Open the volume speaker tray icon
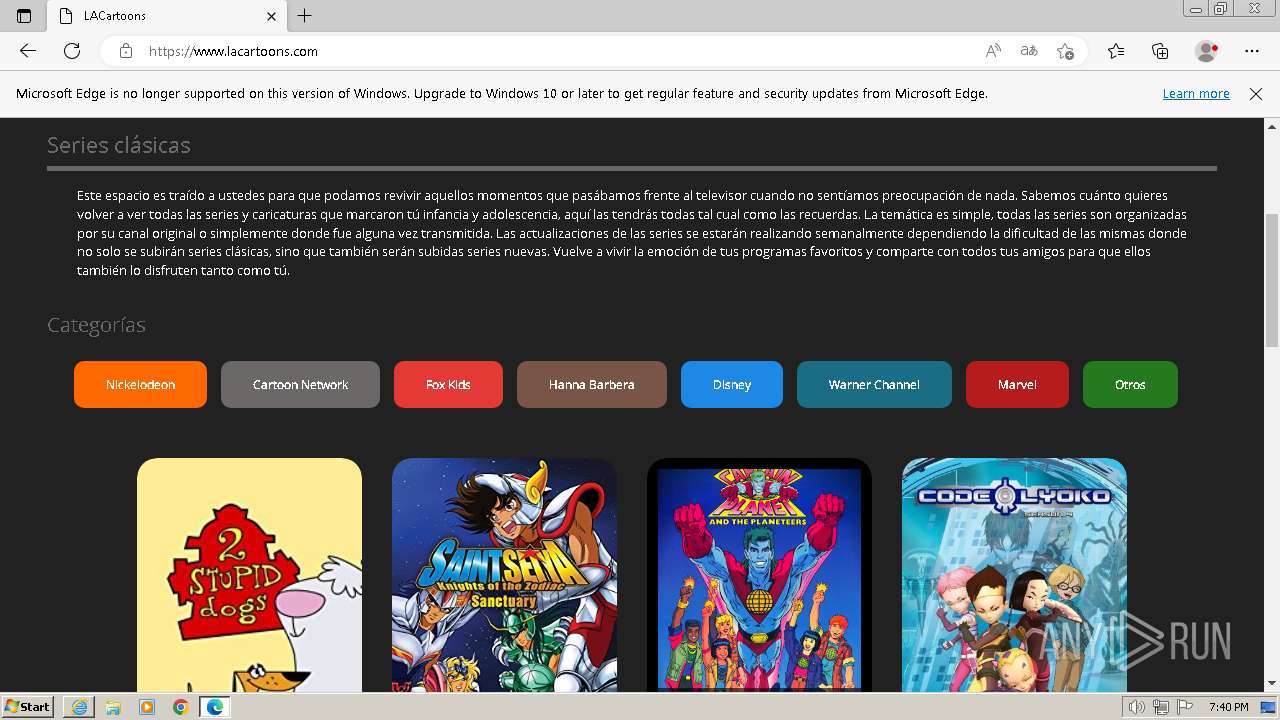The width and height of the screenshot is (1280, 720). tap(1137, 707)
